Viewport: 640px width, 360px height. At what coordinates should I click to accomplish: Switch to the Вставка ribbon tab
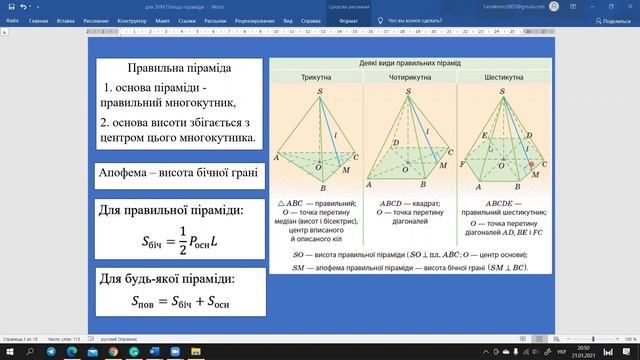tap(65, 20)
